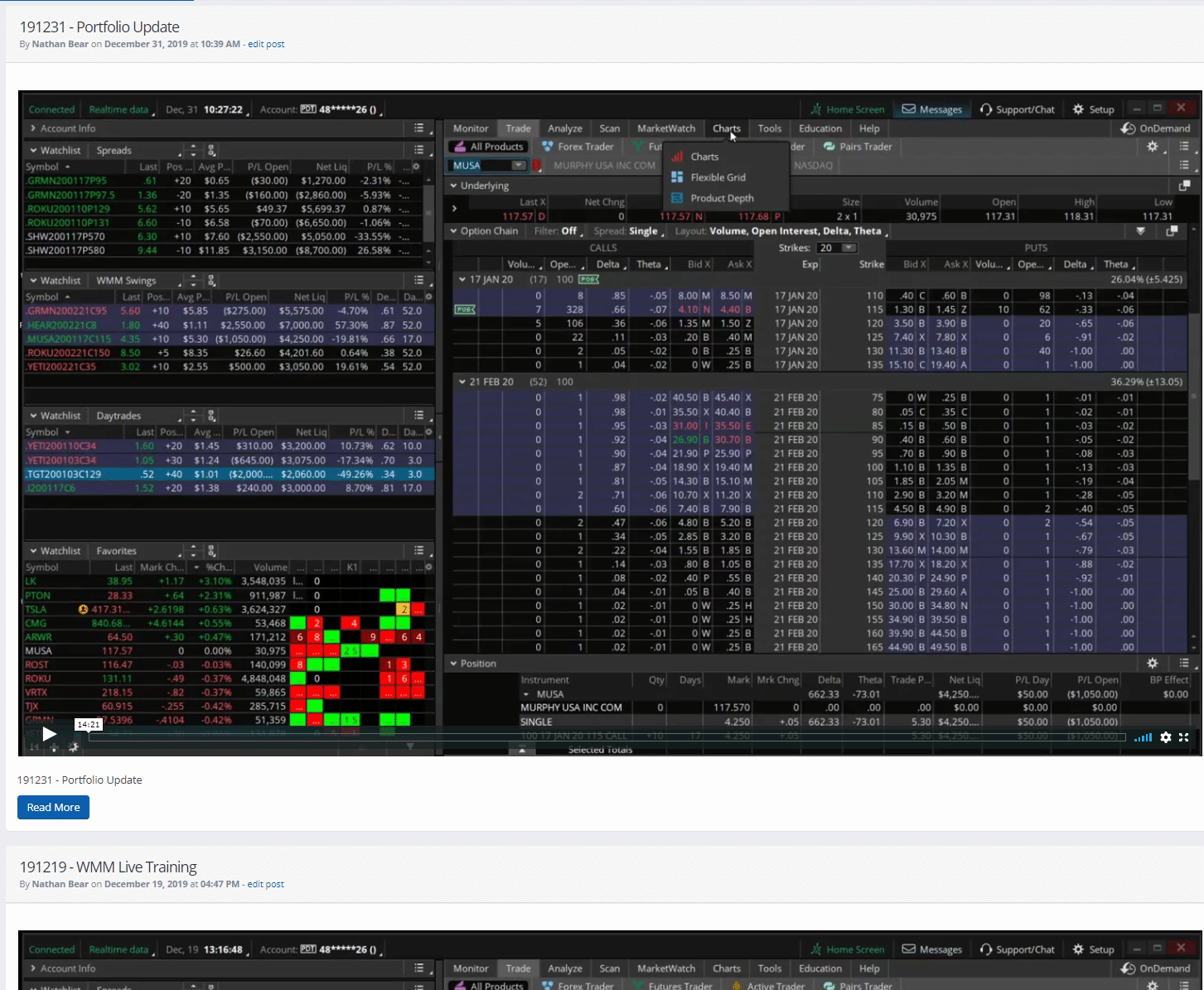
Task: Click the Option Chain down-arrow filter icon
Action: coord(1141,231)
